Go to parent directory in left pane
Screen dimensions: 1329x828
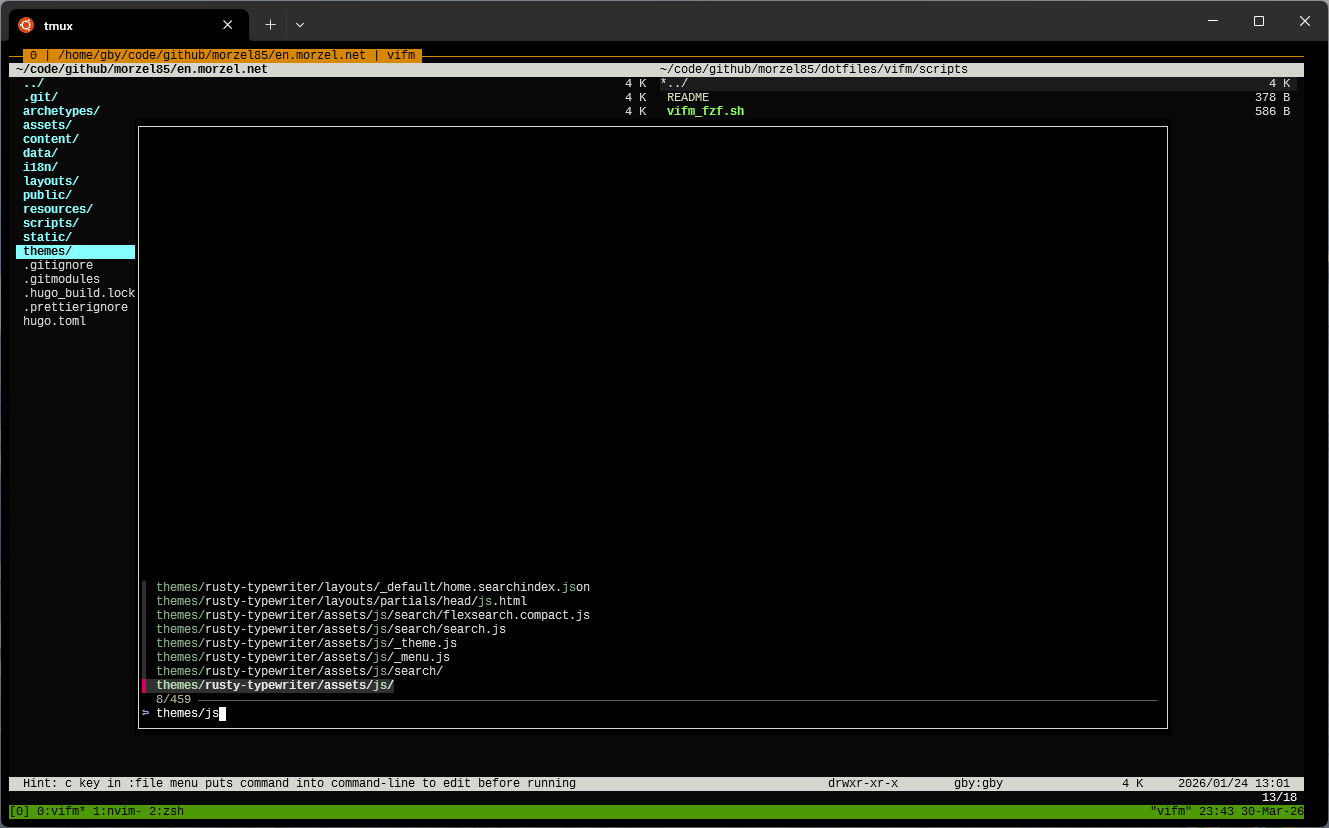[x=33, y=84]
